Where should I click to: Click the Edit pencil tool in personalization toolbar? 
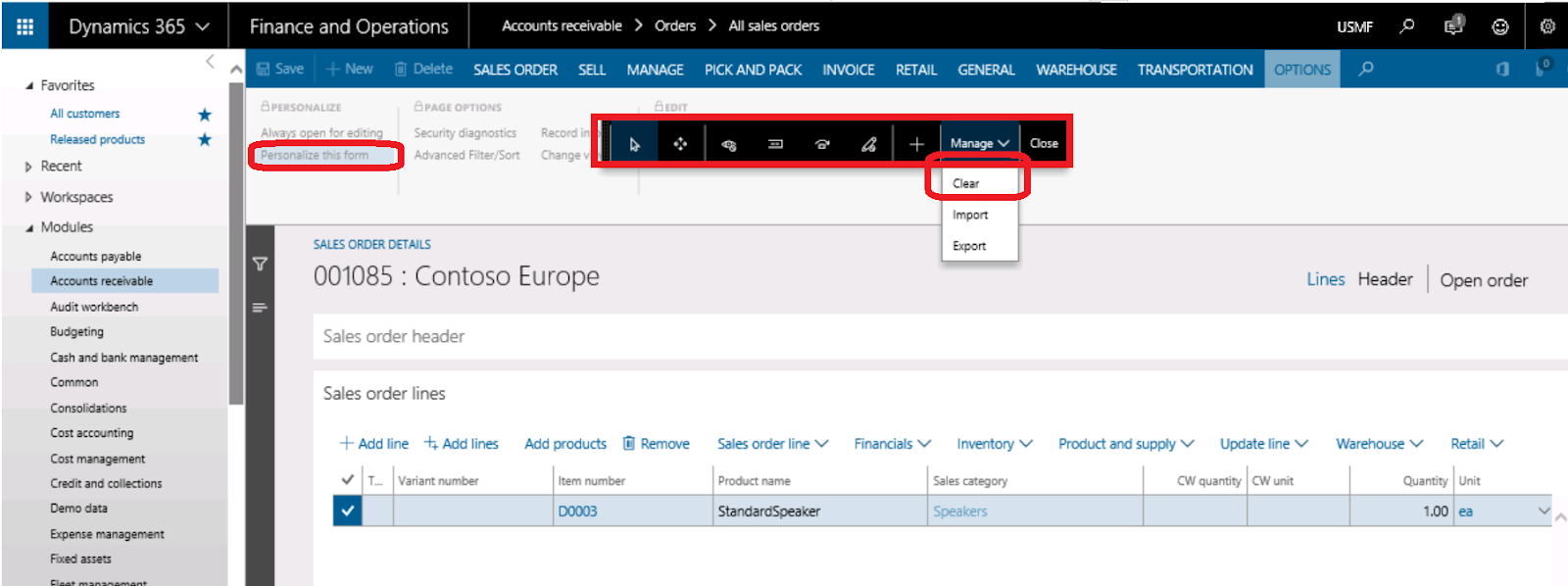869,144
